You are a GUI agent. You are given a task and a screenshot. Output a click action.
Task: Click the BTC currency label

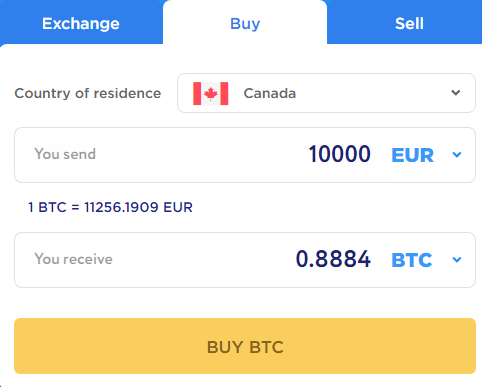(x=412, y=260)
